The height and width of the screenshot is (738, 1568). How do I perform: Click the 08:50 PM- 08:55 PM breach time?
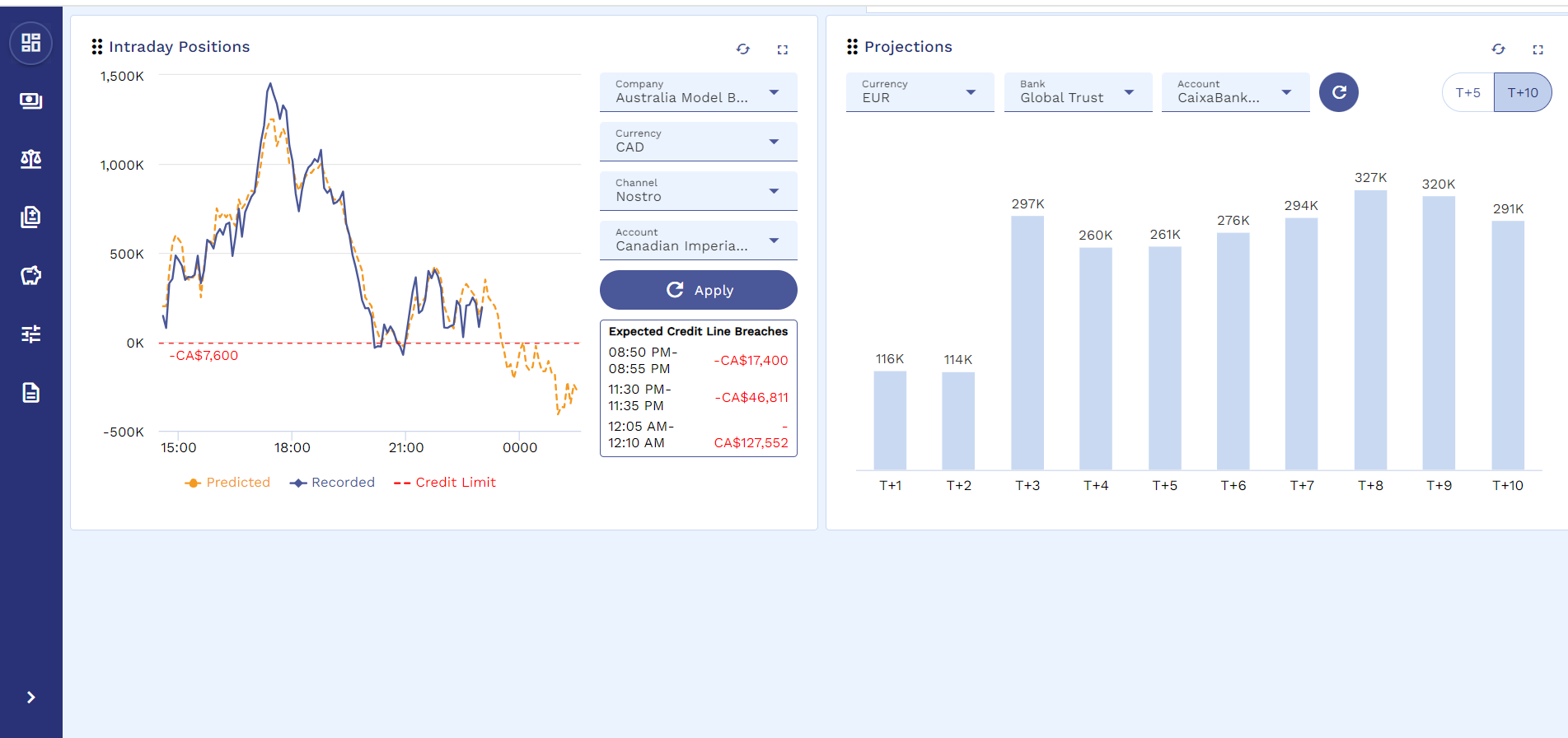pos(643,361)
